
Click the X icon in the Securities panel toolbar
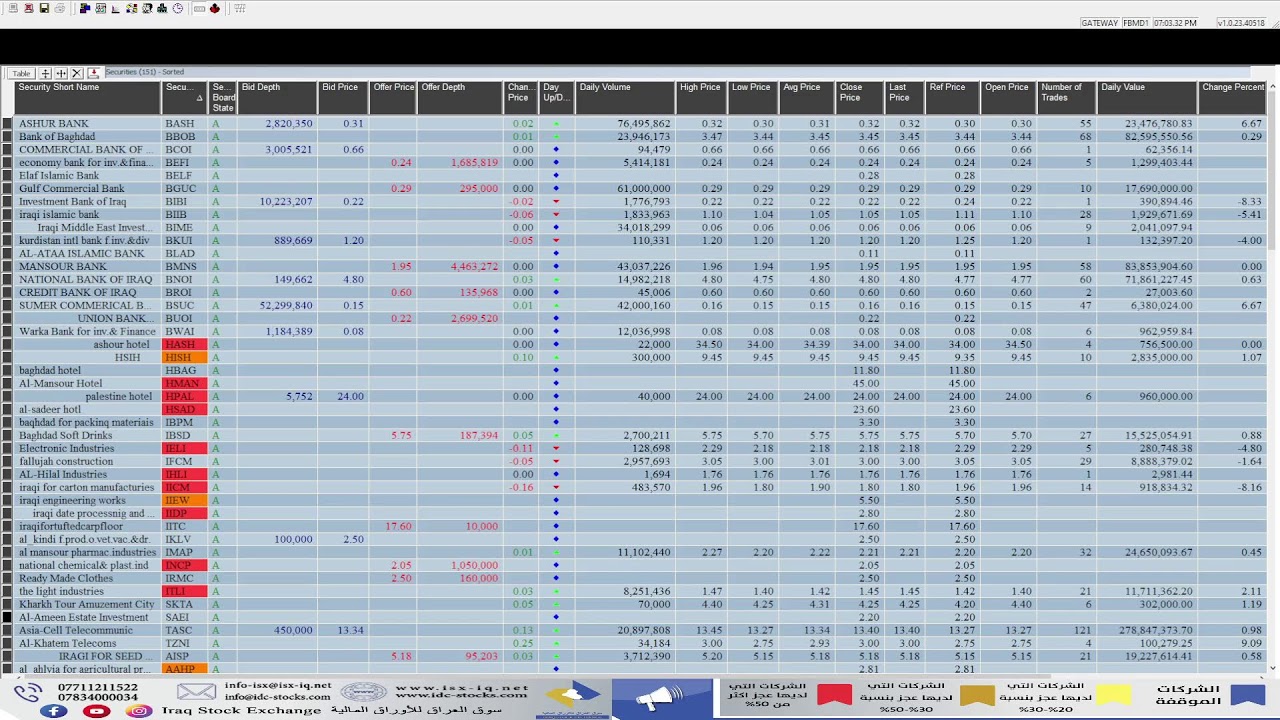77,73
